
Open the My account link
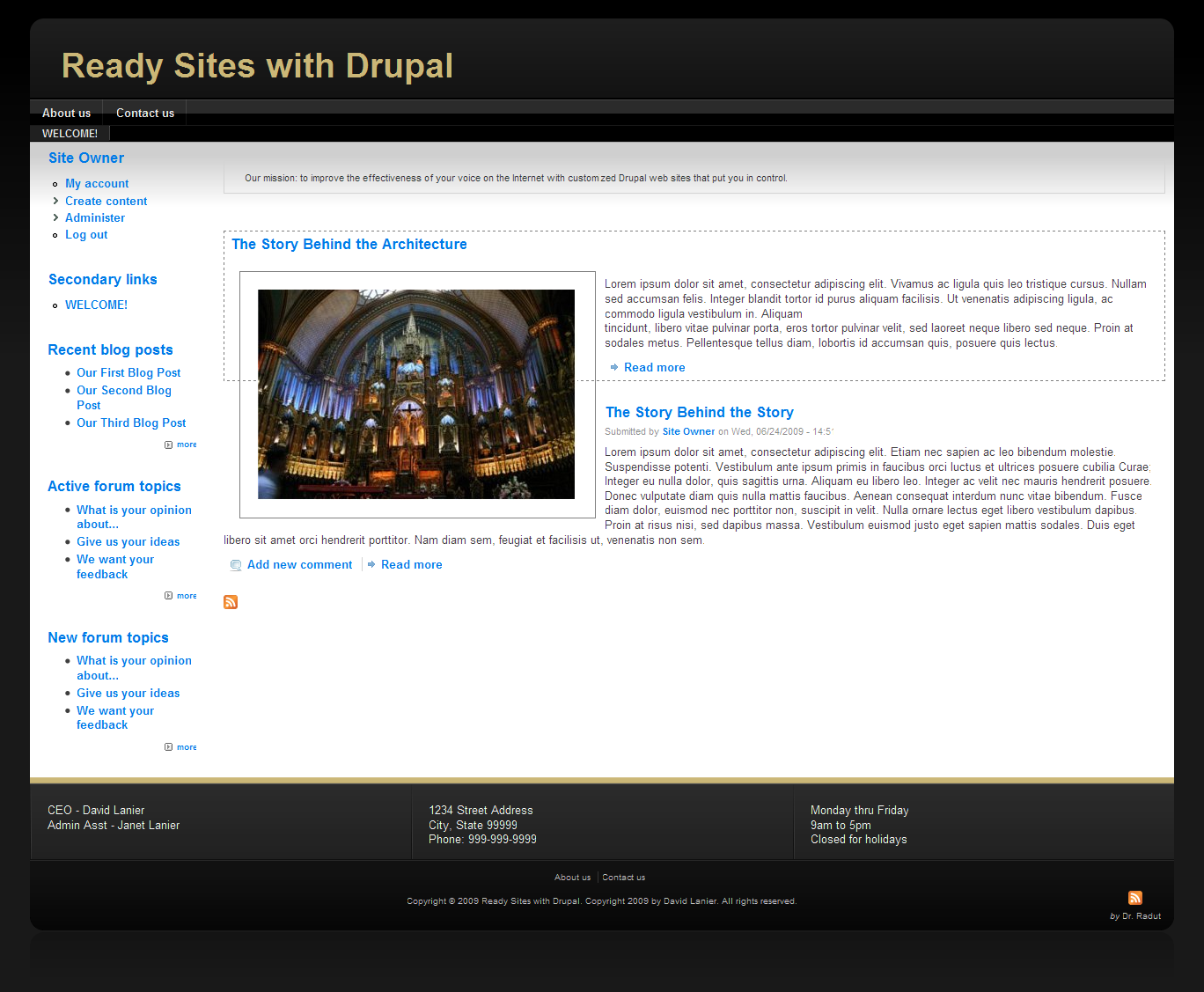(97, 183)
